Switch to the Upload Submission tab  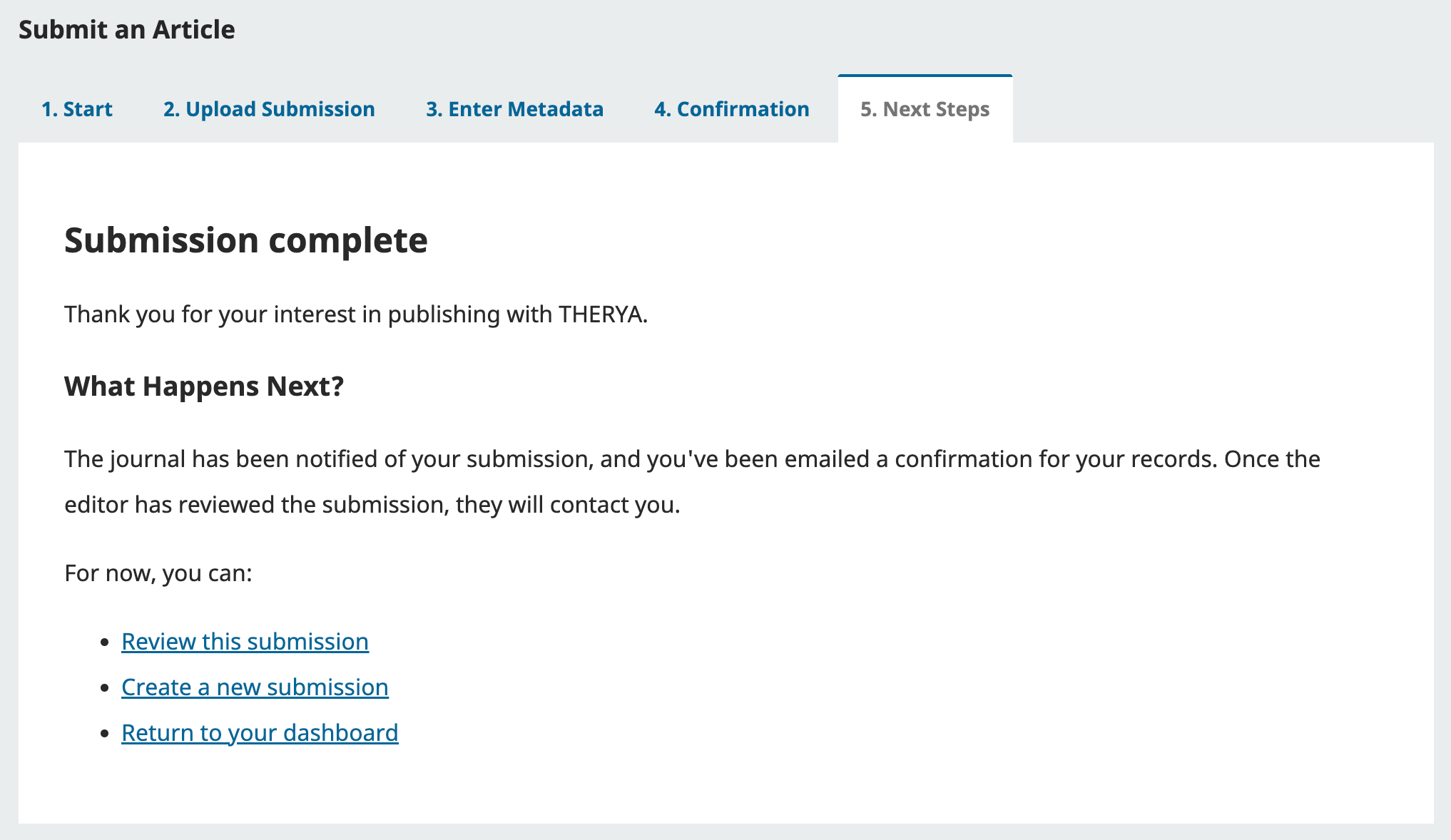coord(269,109)
